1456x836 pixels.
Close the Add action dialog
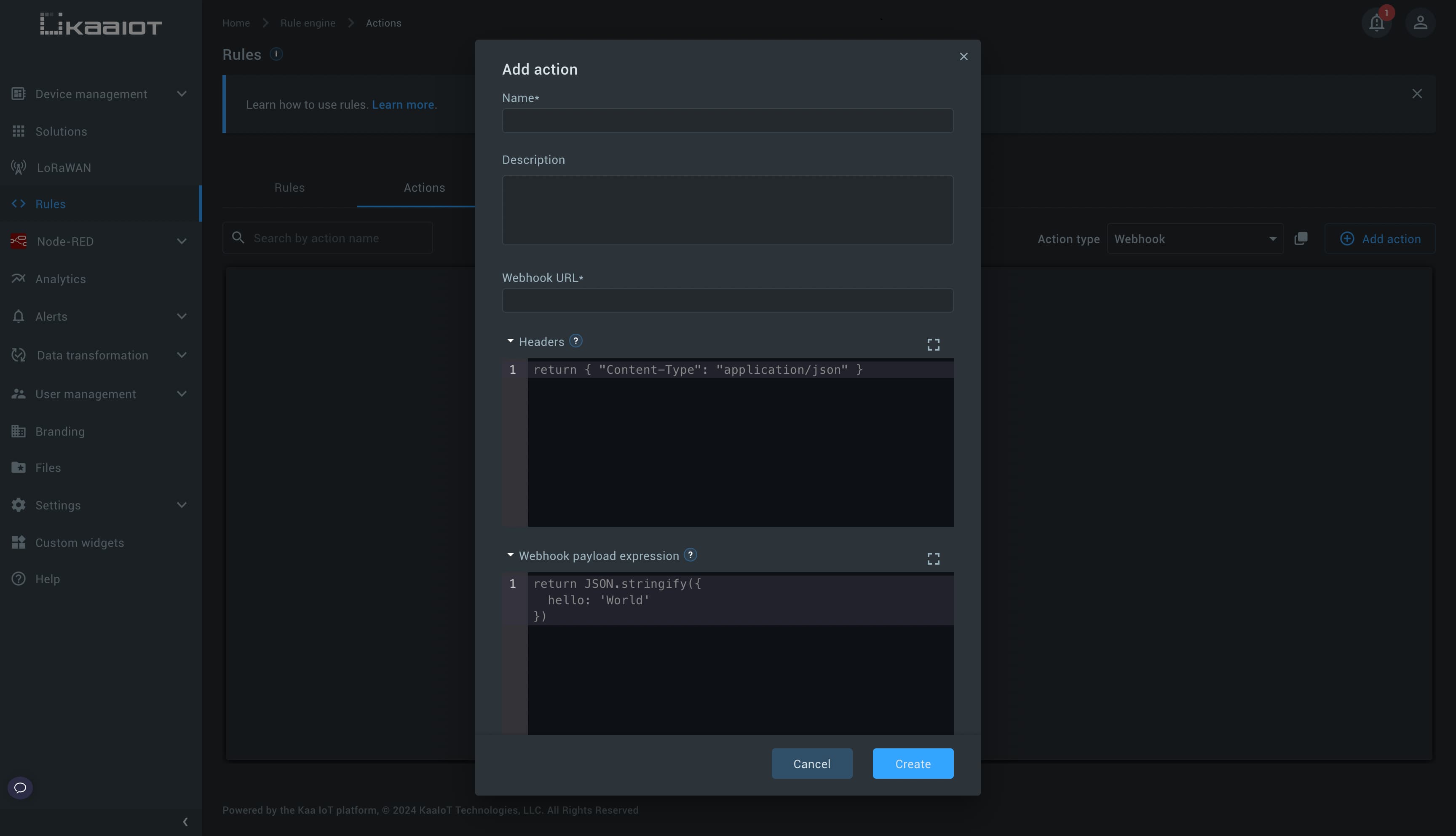(x=964, y=56)
